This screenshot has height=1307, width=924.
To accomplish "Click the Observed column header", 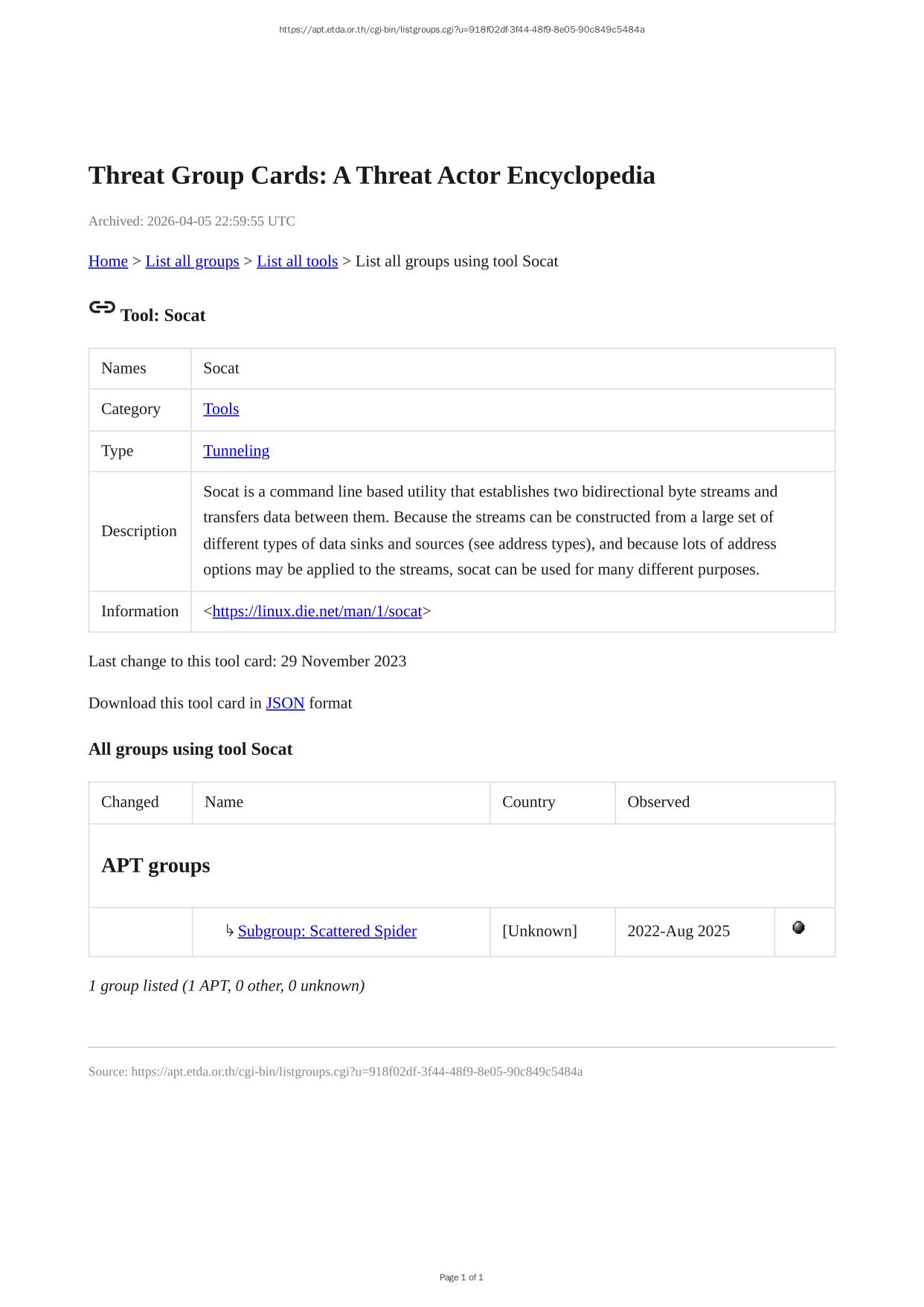I will pyautogui.click(x=658, y=802).
